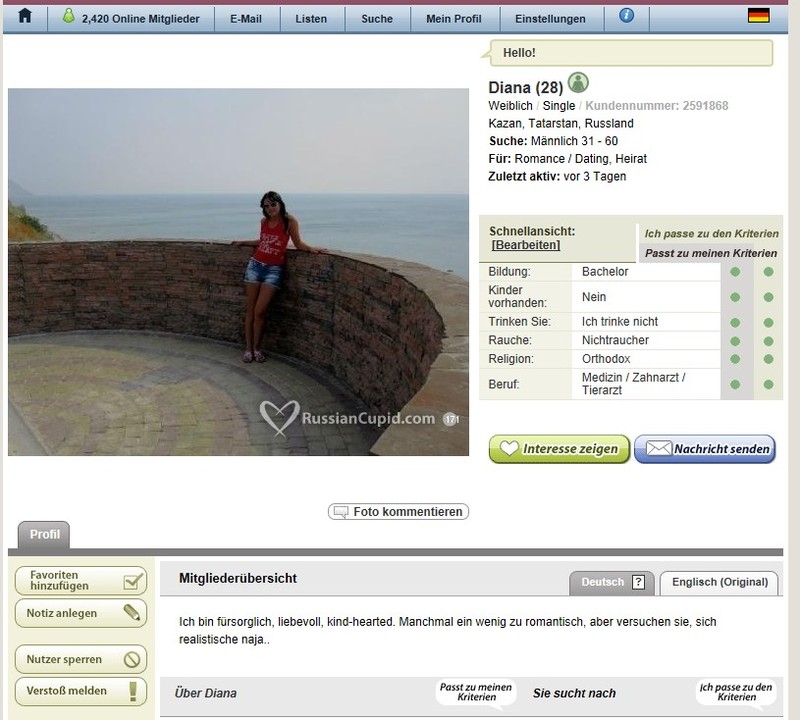Go to Einstellungen in navigation bar
Screen dimensions: 800x720
(x=550, y=19)
